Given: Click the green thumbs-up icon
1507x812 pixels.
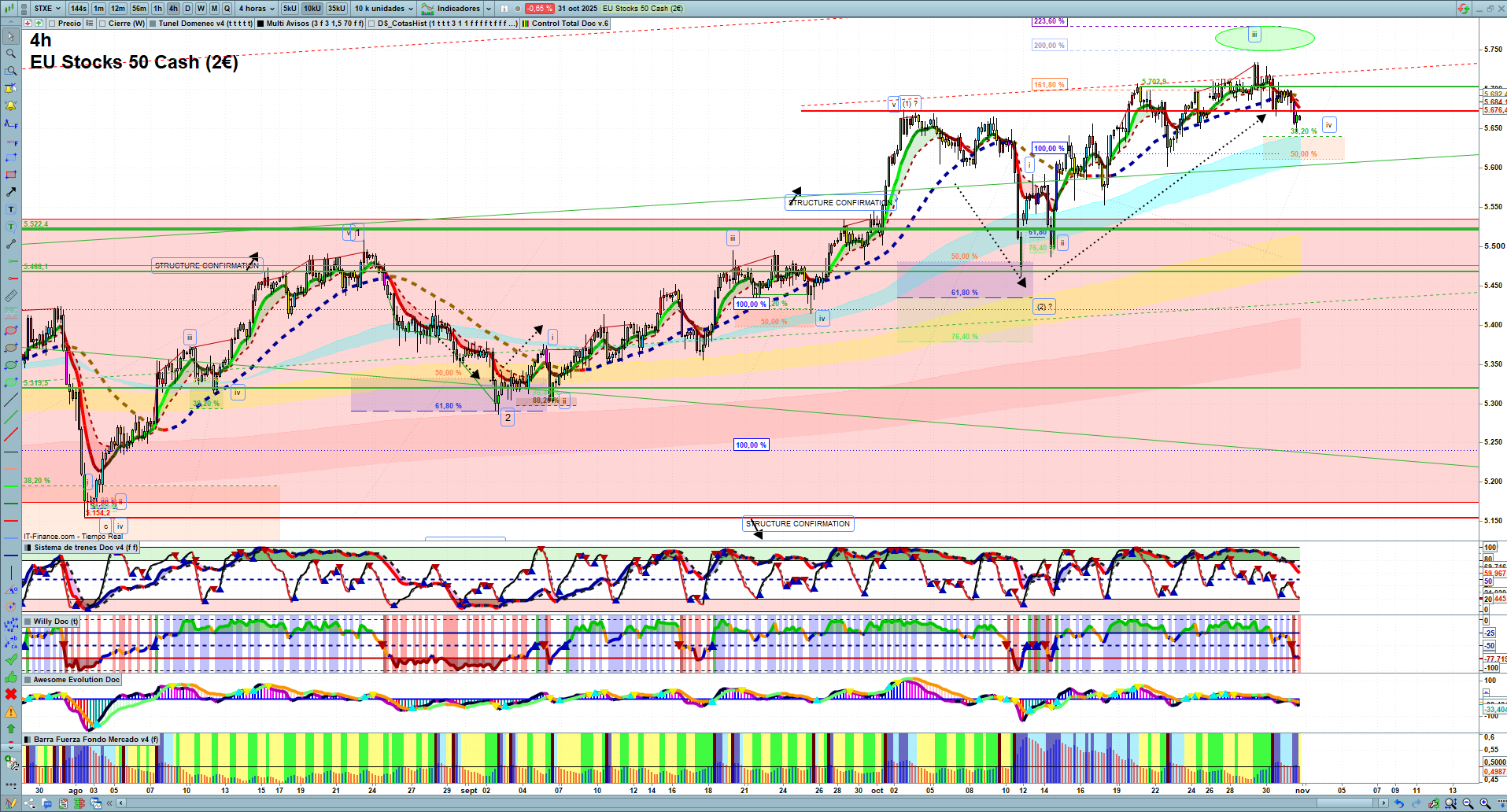Looking at the screenshot, I should point(11,677).
